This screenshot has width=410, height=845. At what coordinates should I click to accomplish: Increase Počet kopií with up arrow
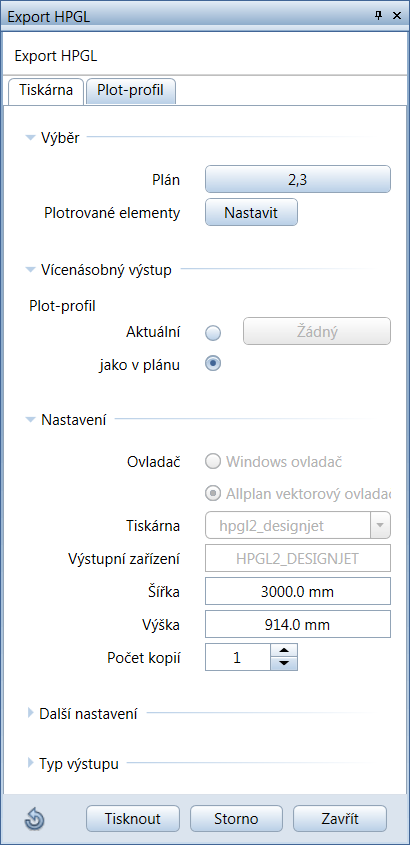click(x=284, y=652)
